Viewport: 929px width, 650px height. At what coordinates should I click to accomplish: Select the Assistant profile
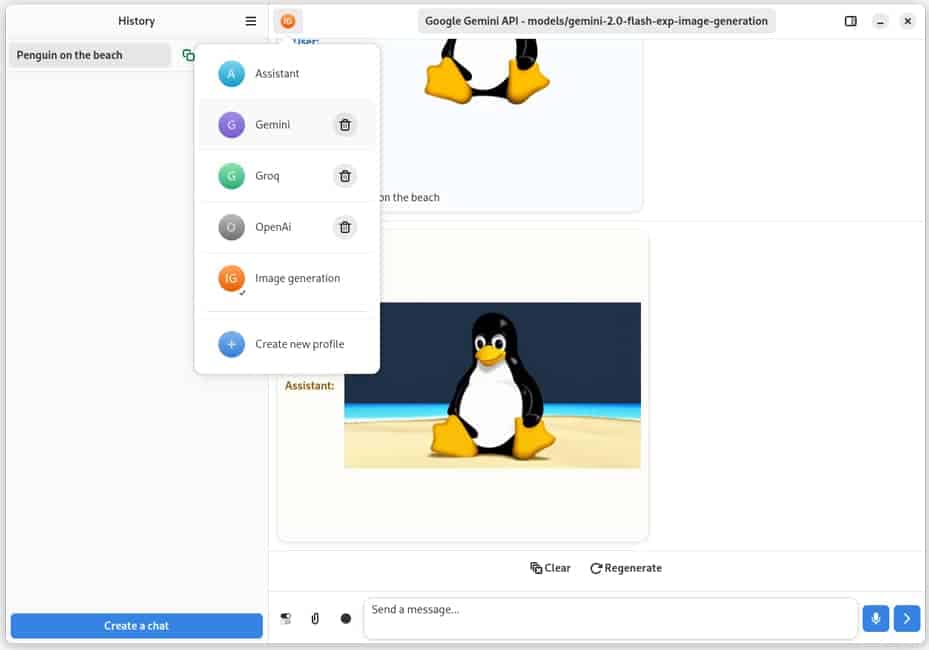[x=287, y=73]
